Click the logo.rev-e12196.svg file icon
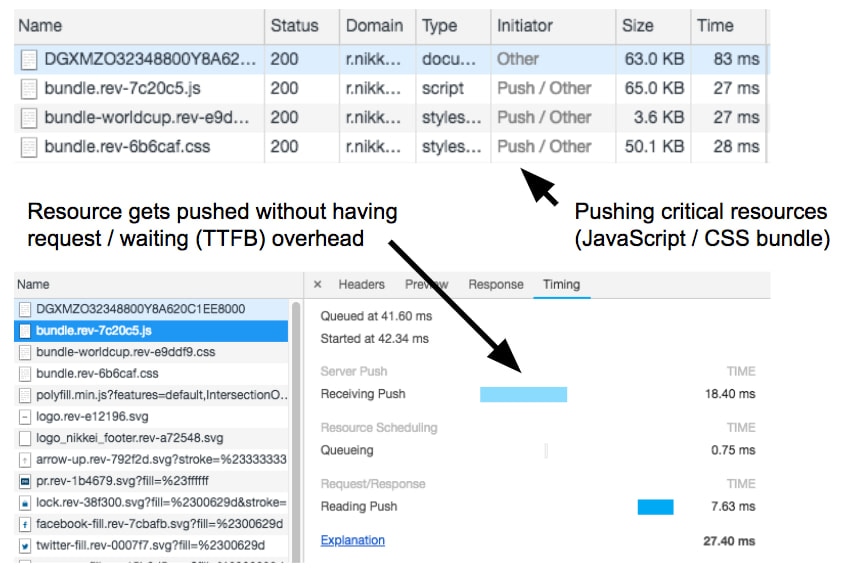Viewport: 861px width, 588px height. coord(24,416)
